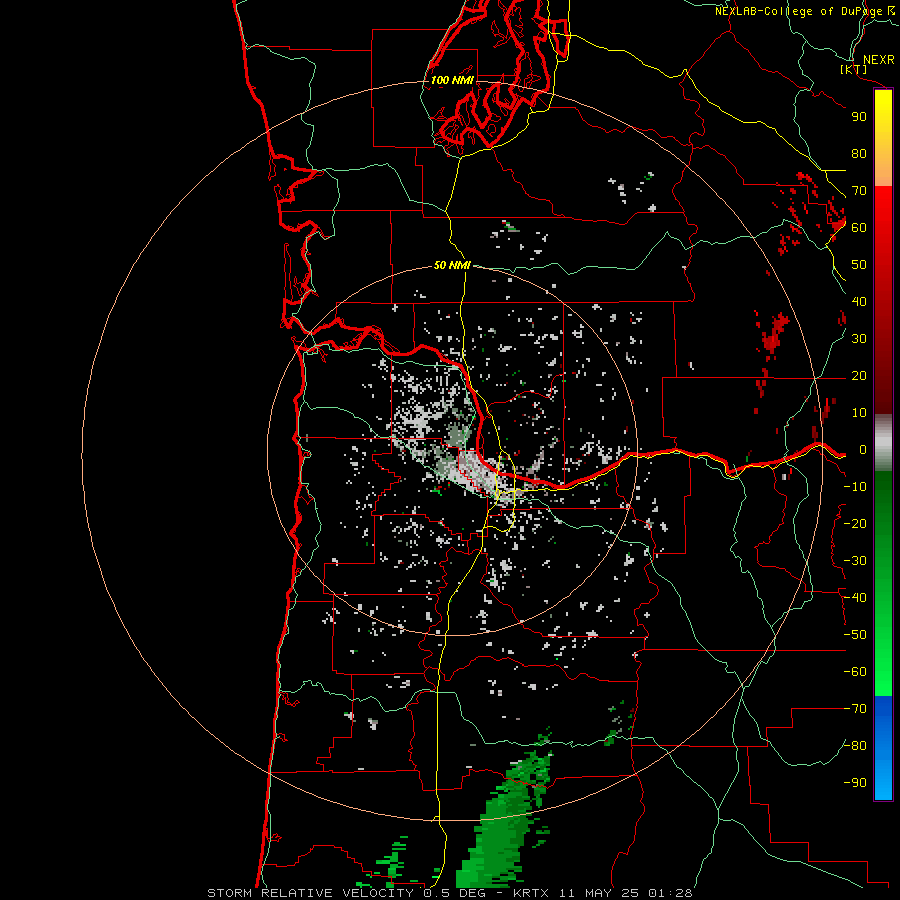Click the -20 value on velocity scale
Screen dimensions: 900x900
pyautogui.click(x=855, y=524)
